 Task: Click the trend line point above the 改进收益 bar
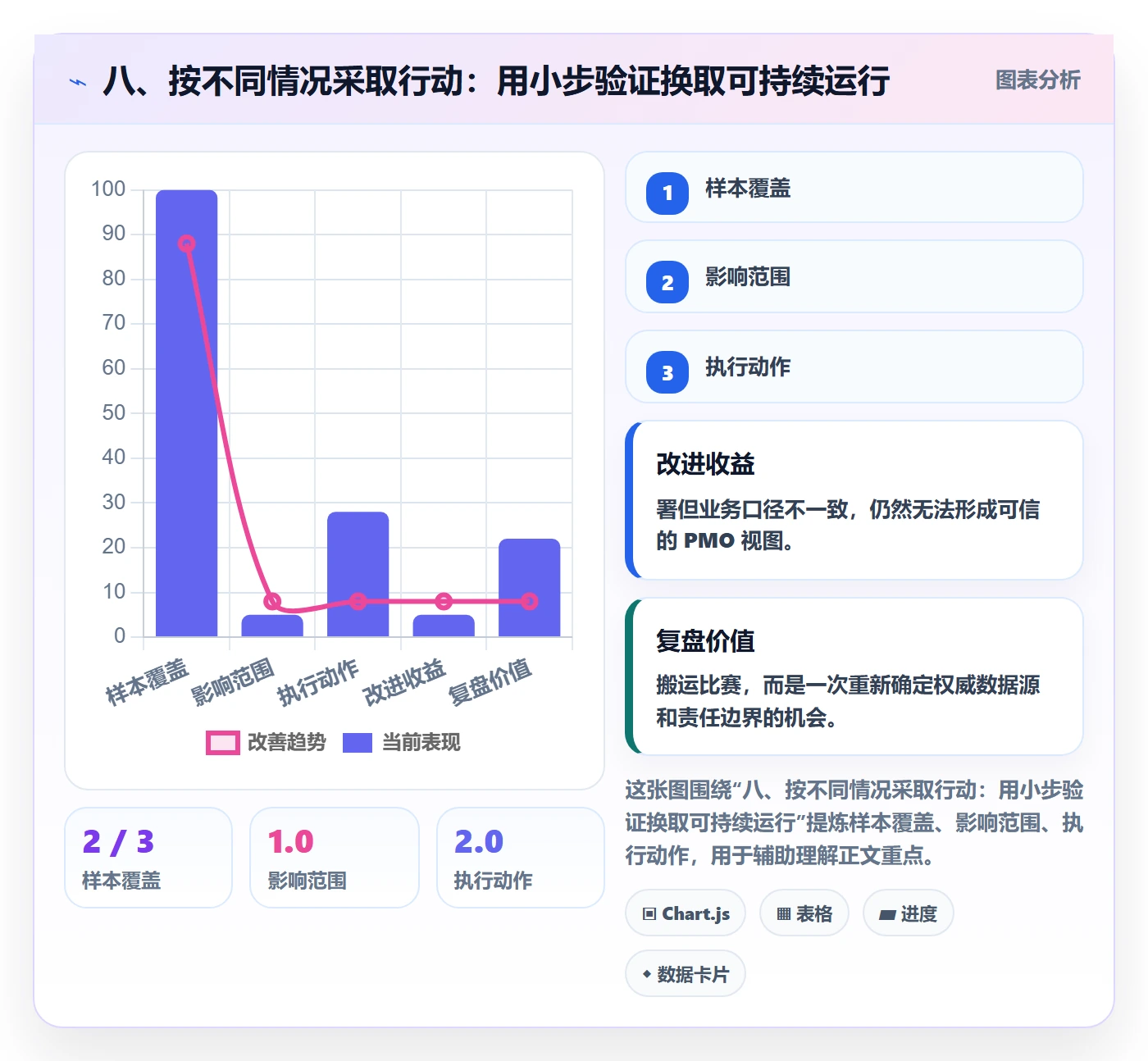pos(444,601)
